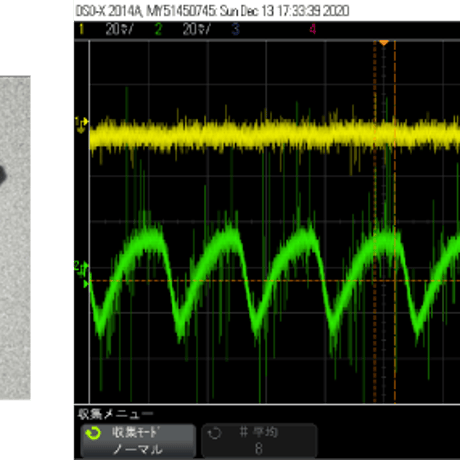
Task: Click channel 2 vertical scale value
Action: pyautogui.click(x=196, y=29)
